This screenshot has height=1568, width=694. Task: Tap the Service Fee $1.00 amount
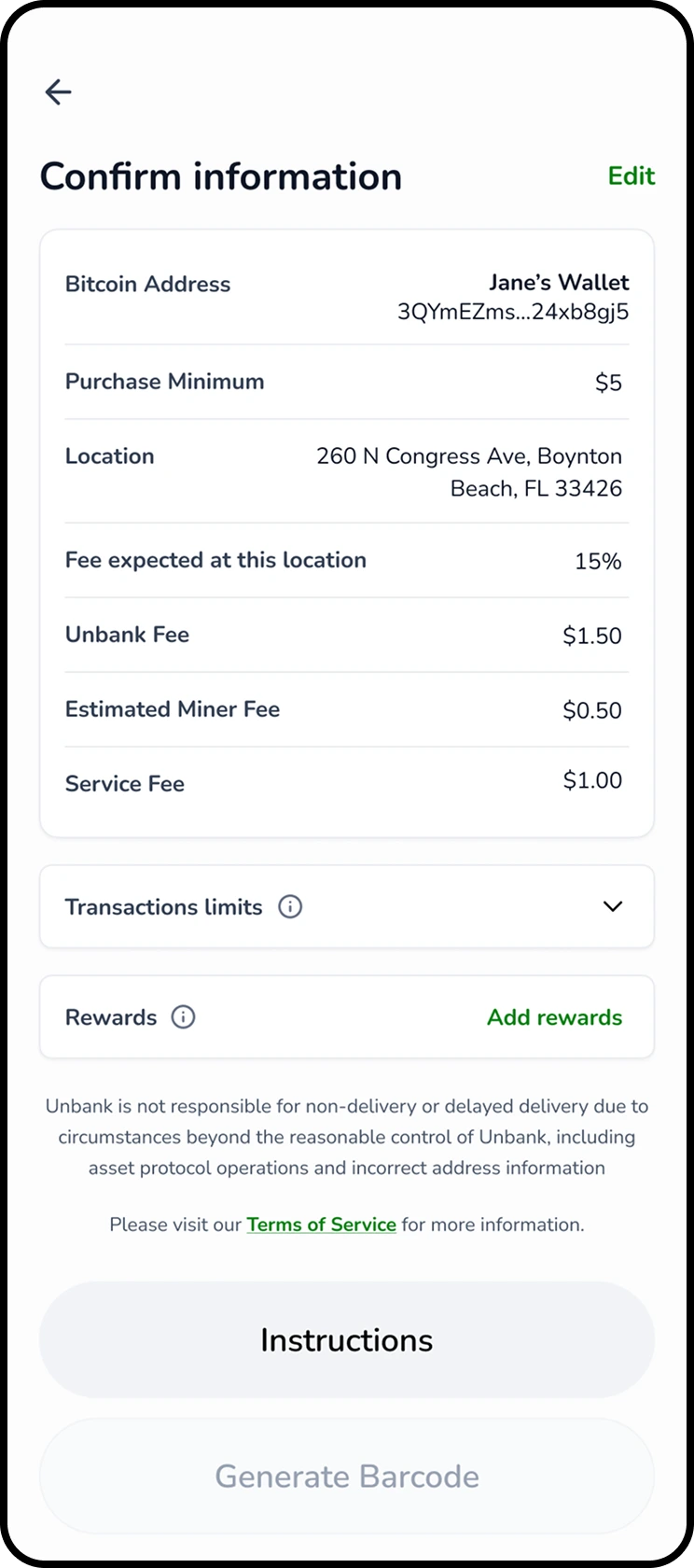click(x=591, y=780)
